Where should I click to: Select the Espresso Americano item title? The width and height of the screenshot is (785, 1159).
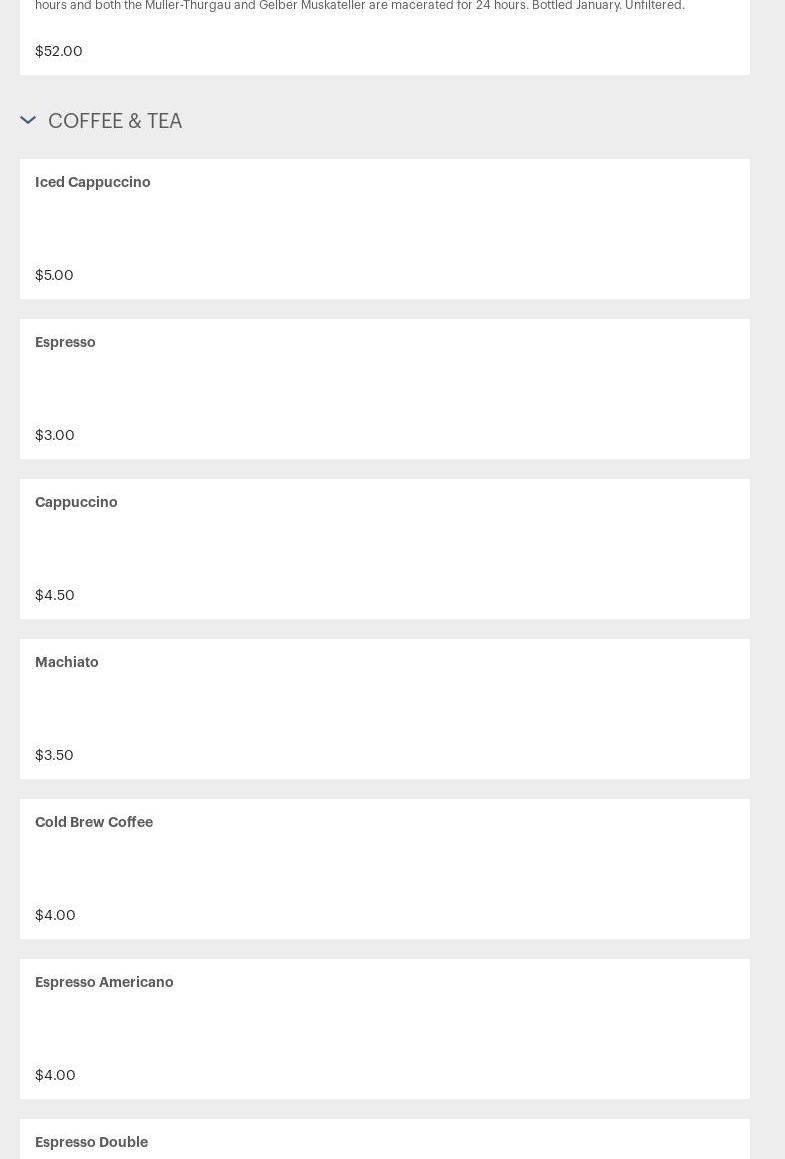pyautogui.click(x=104, y=982)
